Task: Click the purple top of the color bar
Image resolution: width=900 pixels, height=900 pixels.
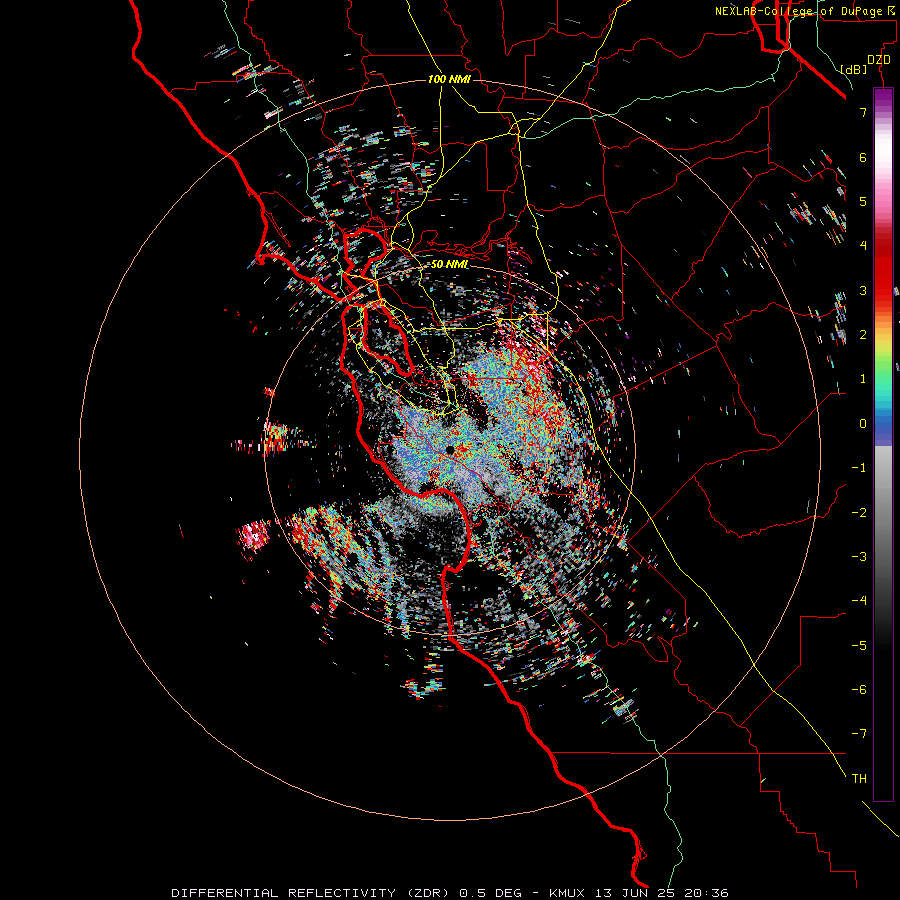Action: point(883,98)
